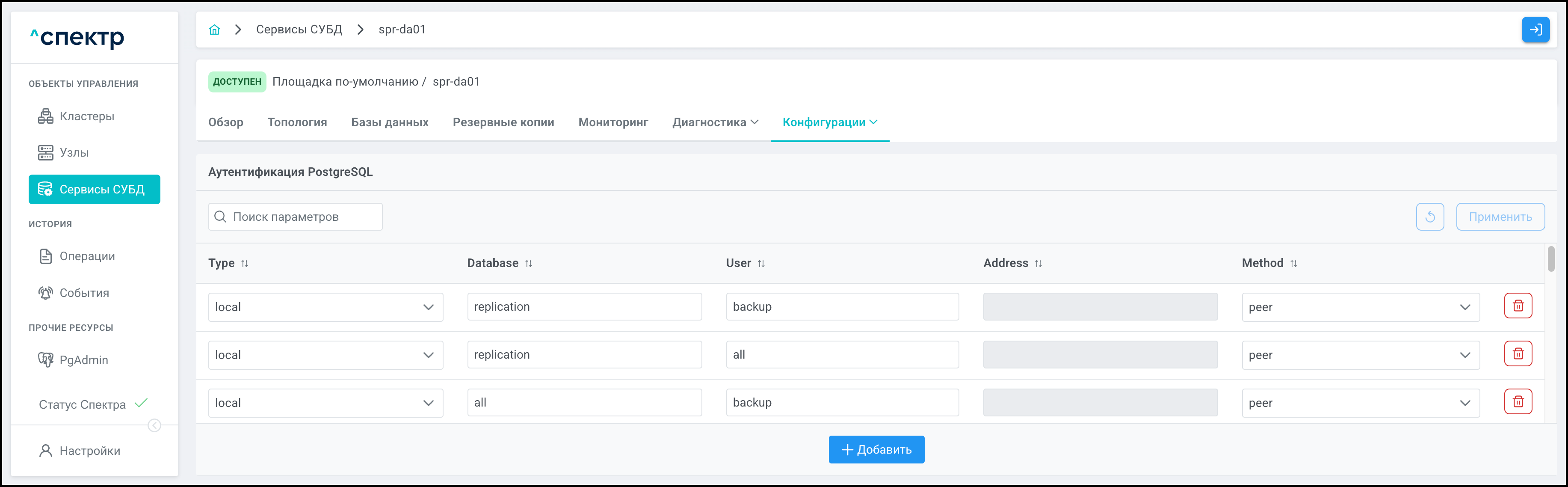Click the Добавить button
The image size is (1568, 487).
[x=876, y=450]
